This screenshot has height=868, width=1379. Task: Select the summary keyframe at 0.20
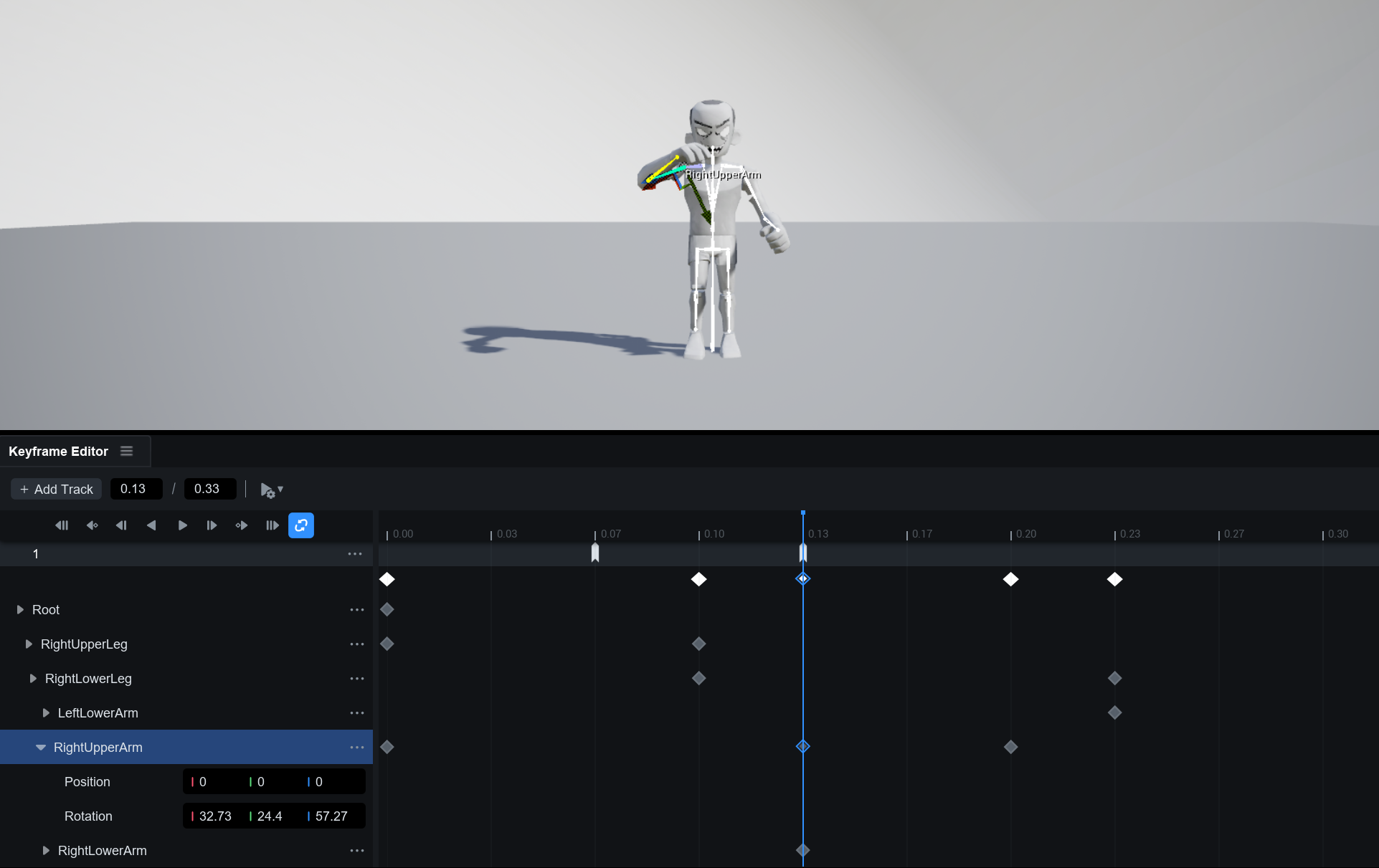[x=1010, y=579]
